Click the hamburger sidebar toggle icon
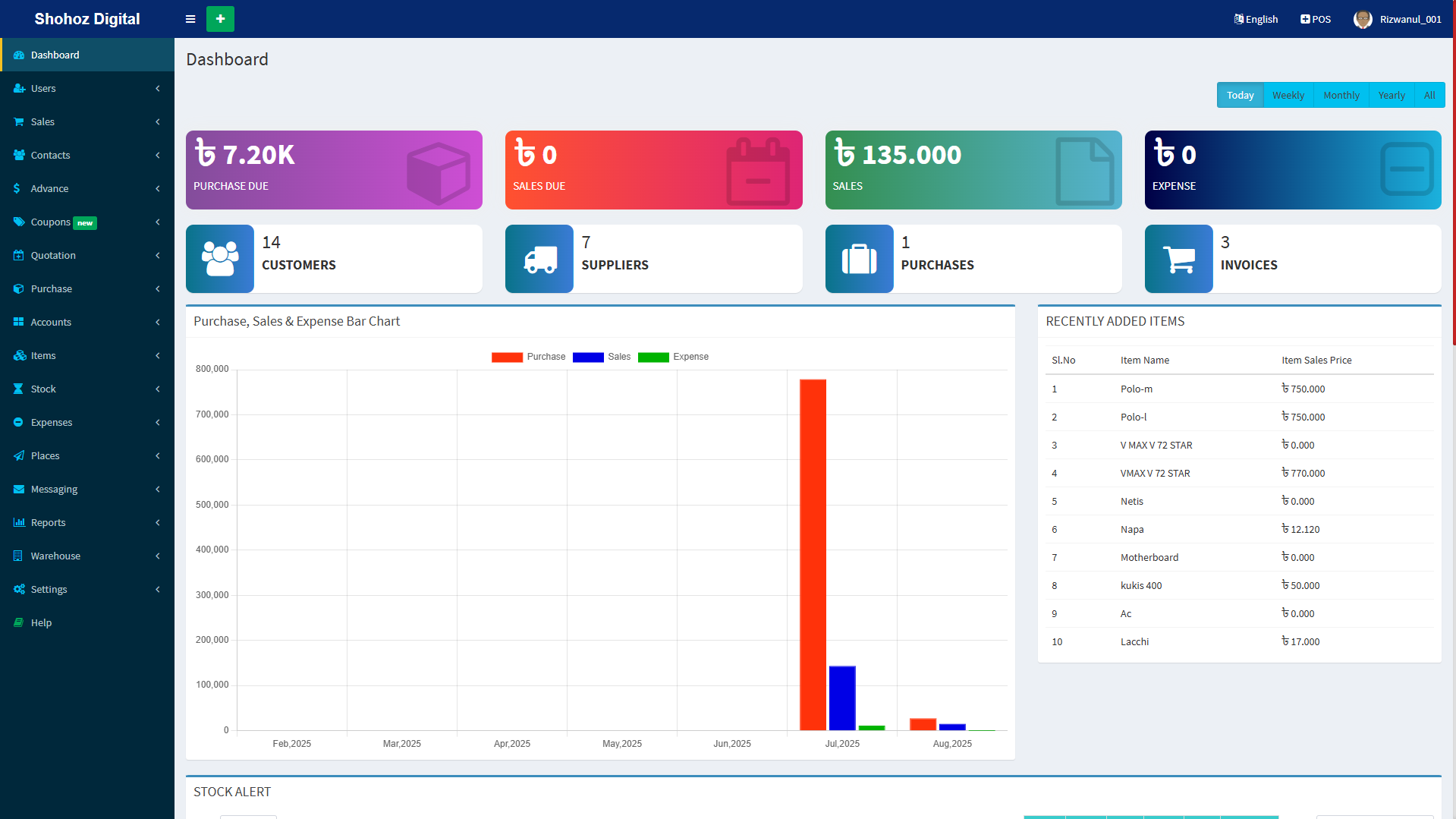Screen dimensions: 1456x819 pos(190,19)
